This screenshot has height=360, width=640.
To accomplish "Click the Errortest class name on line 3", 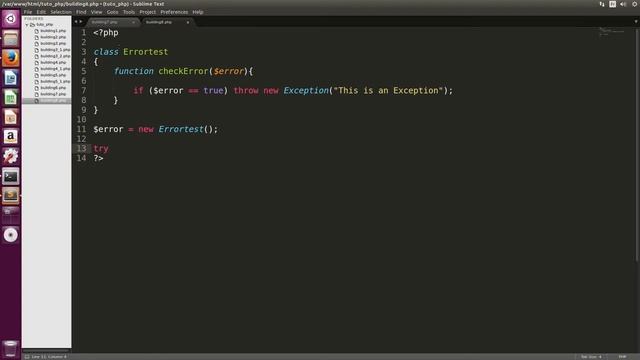I will click(x=145, y=52).
